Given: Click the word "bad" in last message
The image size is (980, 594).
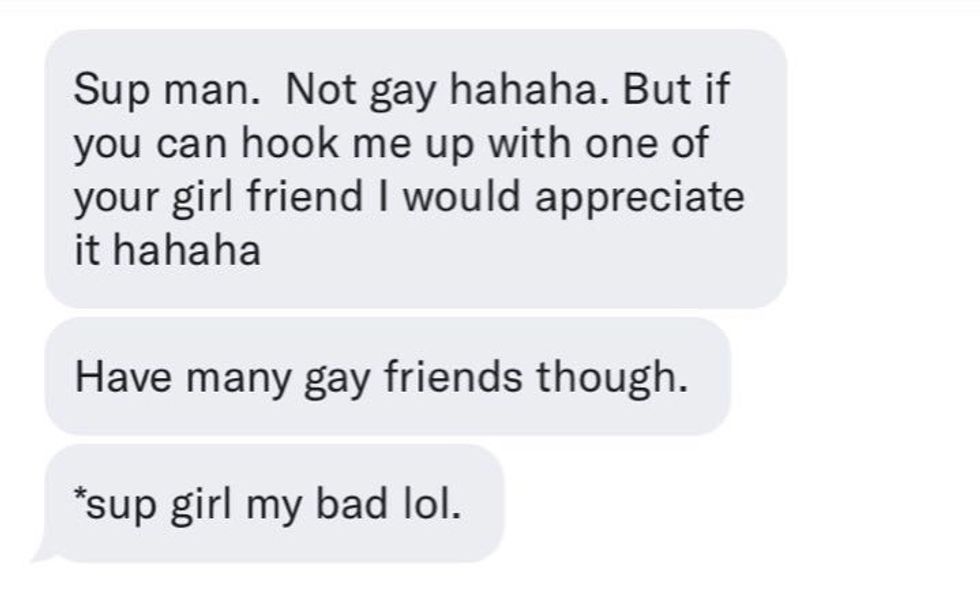Looking at the screenshot, I should 351,503.
